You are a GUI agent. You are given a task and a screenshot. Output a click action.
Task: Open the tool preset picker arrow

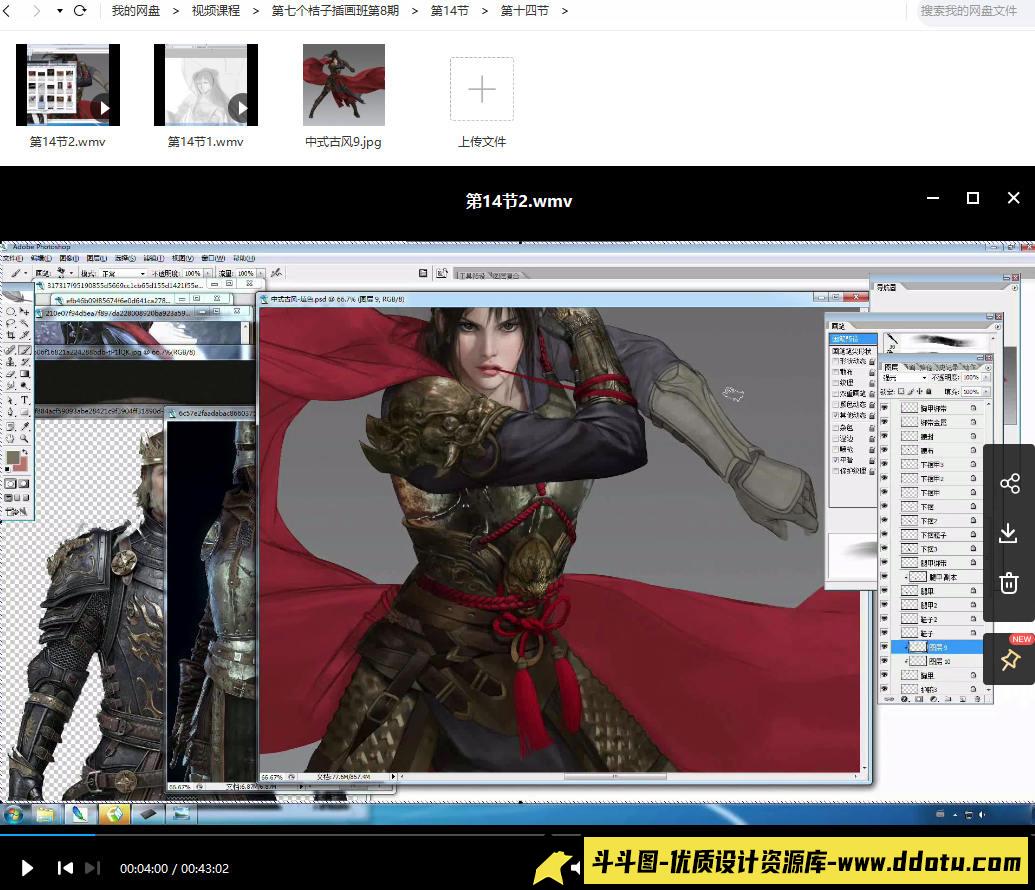coord(25,273)
